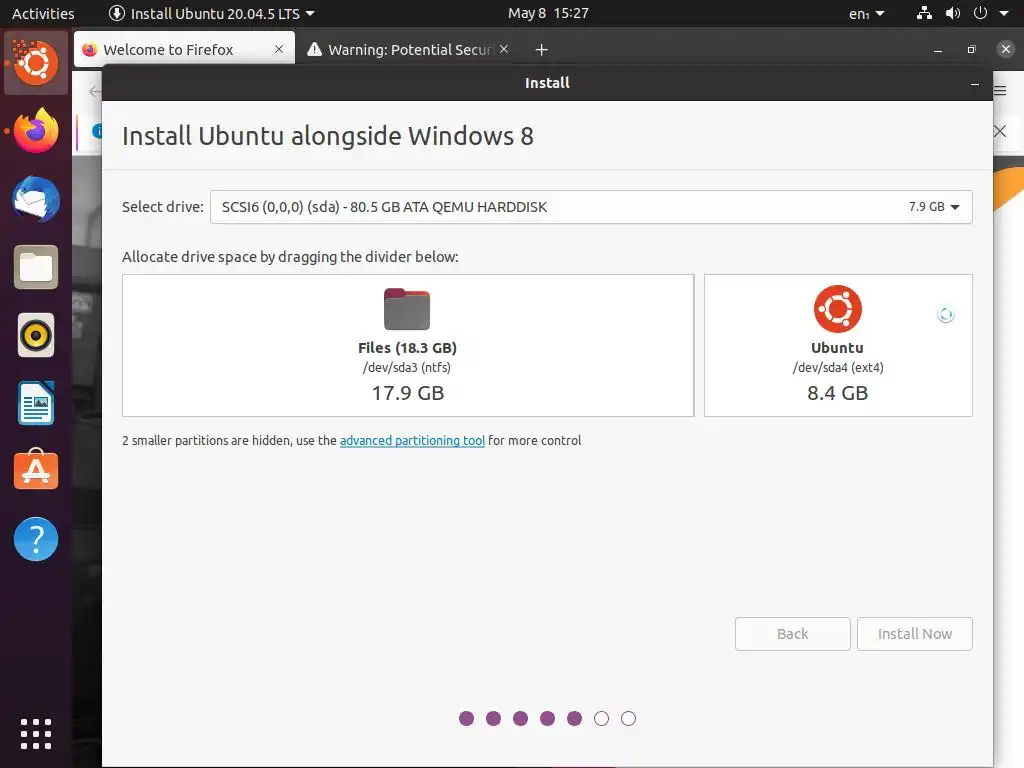Show Applications grid in the dock

coord(36,734)
